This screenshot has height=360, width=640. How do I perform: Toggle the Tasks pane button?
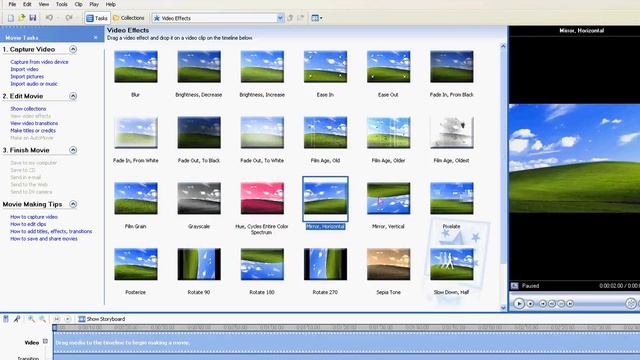(97, 18)
